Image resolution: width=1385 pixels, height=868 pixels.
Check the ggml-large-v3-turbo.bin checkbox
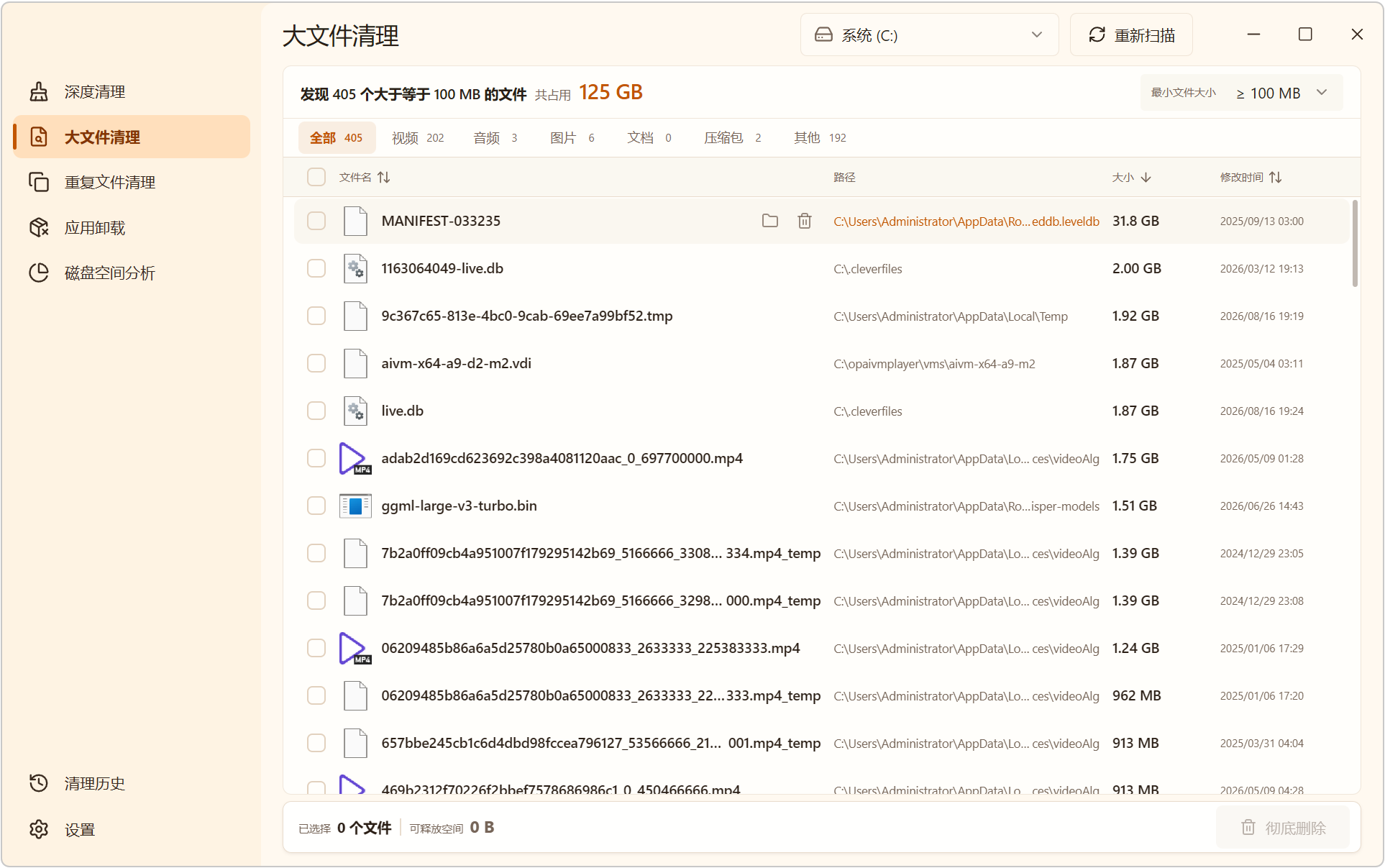[x=316, y=506]
